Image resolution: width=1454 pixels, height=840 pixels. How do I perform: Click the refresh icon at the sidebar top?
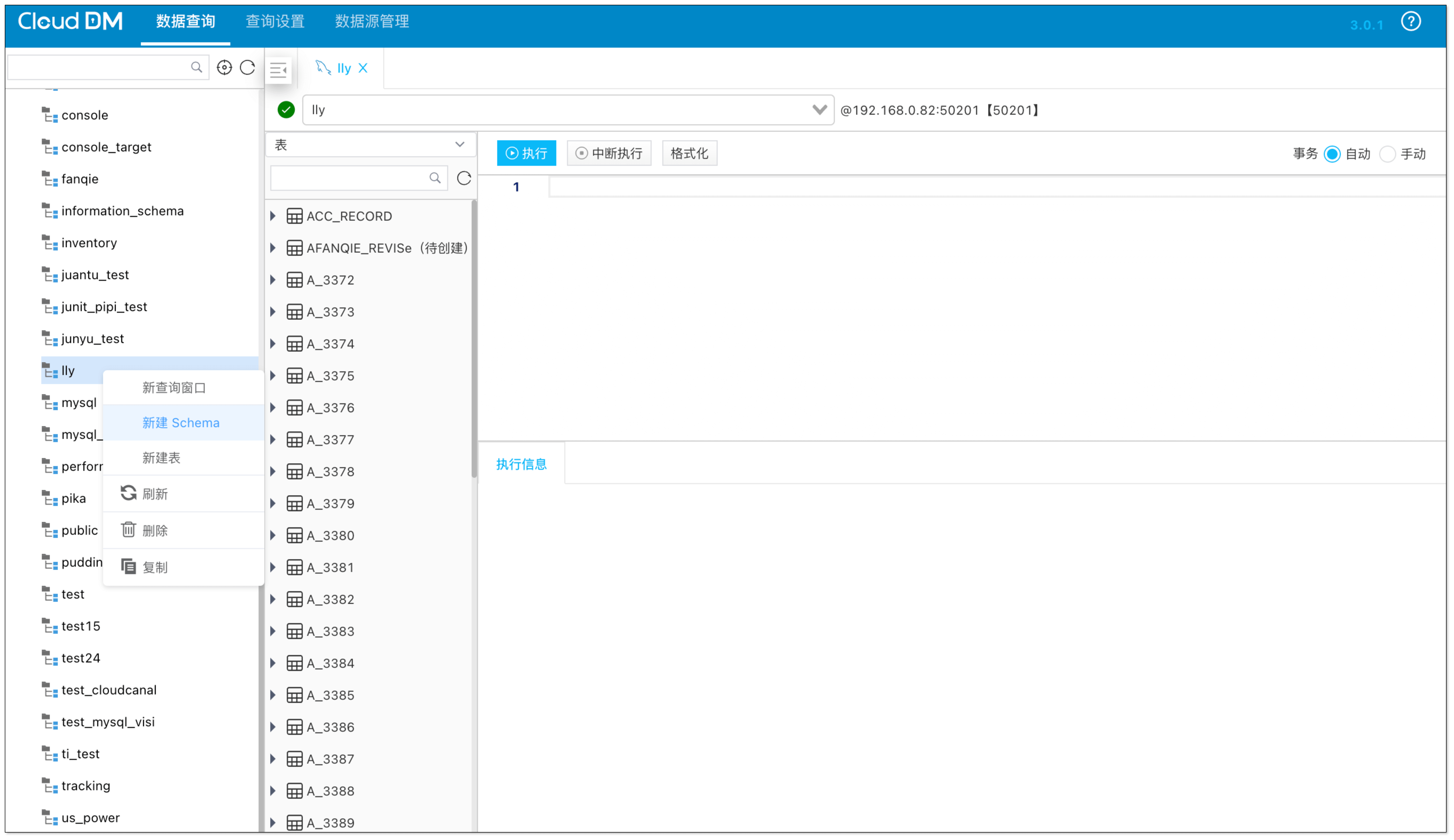[x=248, y=67]
